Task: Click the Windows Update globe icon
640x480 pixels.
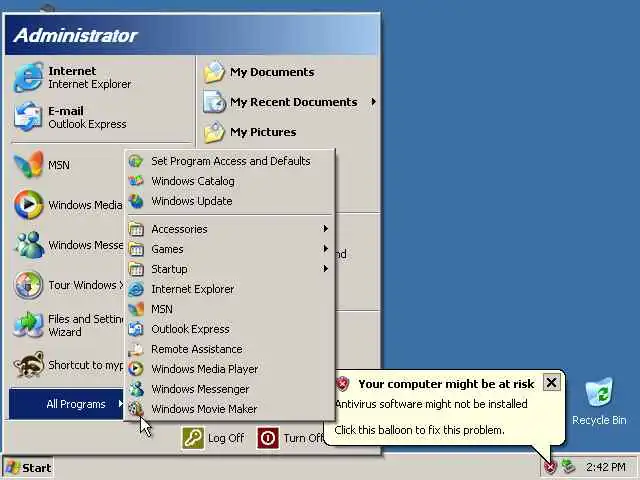Action: (136, 201)
